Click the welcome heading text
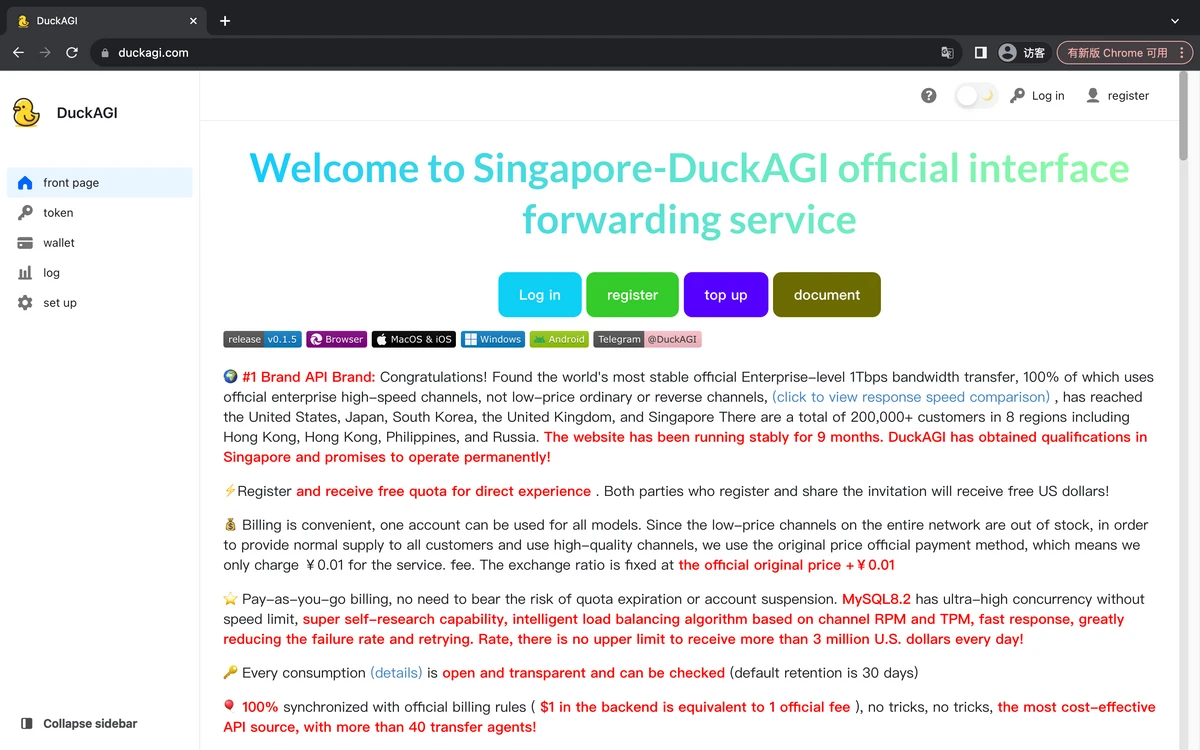The width and height of the screenshot is (1200, 750). 689,194
